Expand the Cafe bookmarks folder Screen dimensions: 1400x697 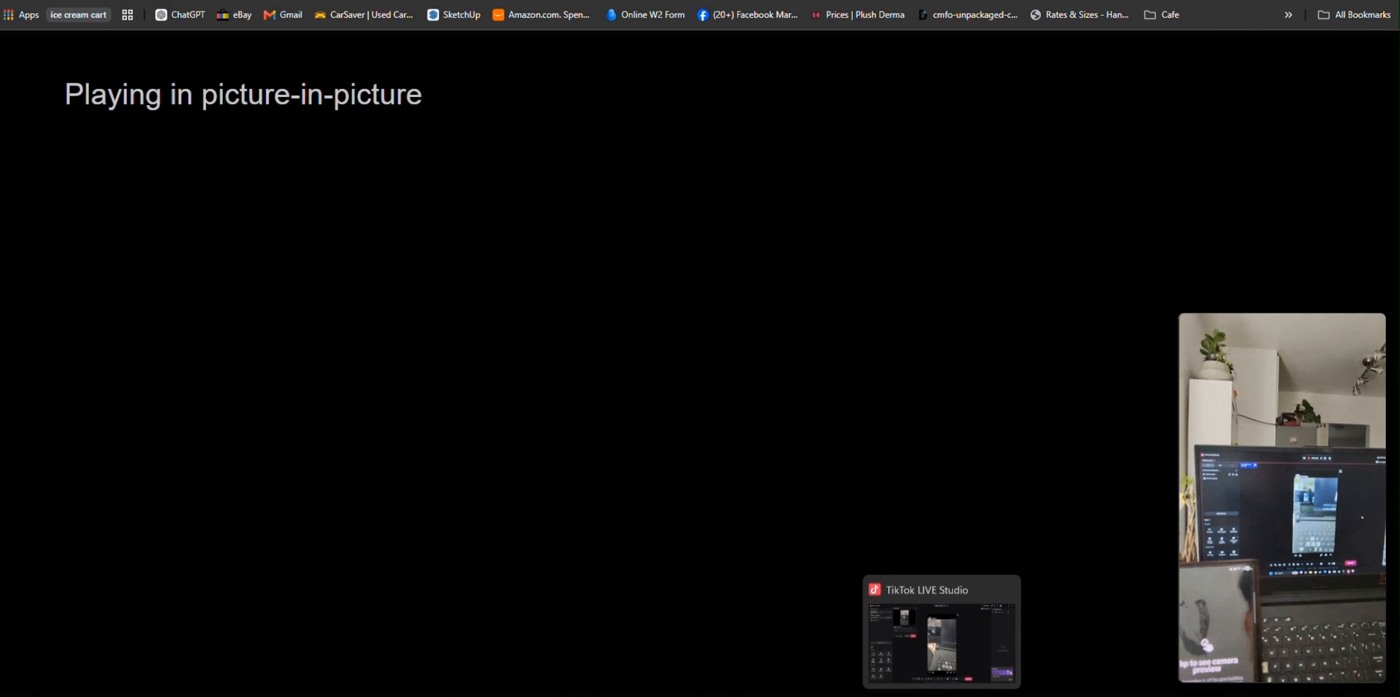coord(1162,15)
